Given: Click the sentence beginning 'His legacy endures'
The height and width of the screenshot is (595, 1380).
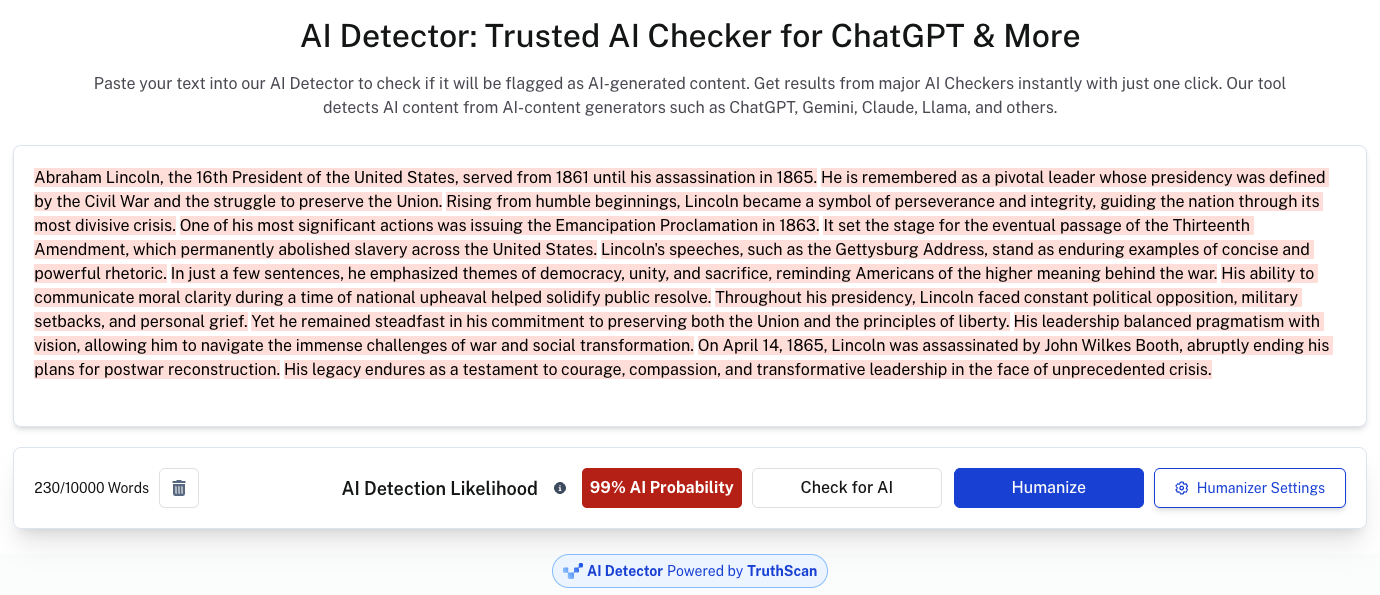Looking at the screenshot, I should tap(747, 369).
